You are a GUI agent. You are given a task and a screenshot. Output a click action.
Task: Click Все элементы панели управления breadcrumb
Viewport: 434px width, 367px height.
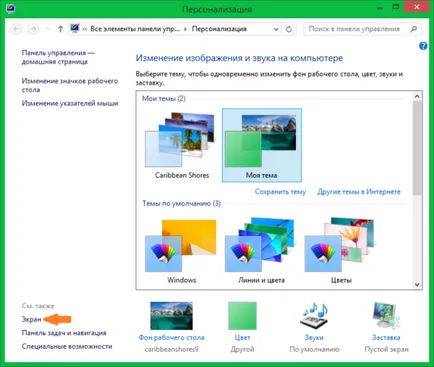click(x=135, y=29)
